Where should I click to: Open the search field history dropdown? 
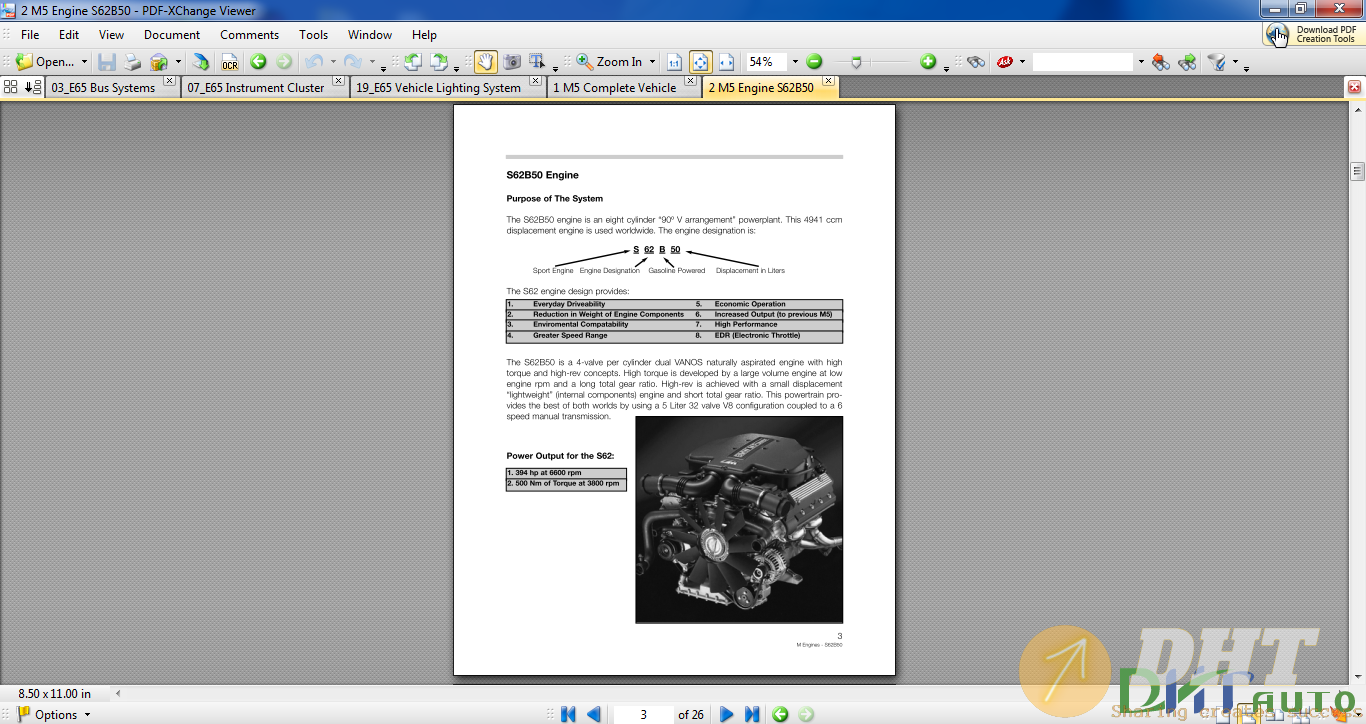(x=1141, y=62)
